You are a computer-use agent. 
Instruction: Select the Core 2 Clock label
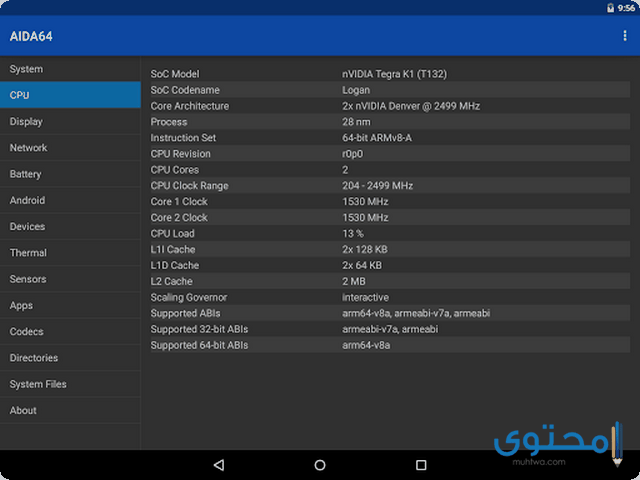(179, 217)
